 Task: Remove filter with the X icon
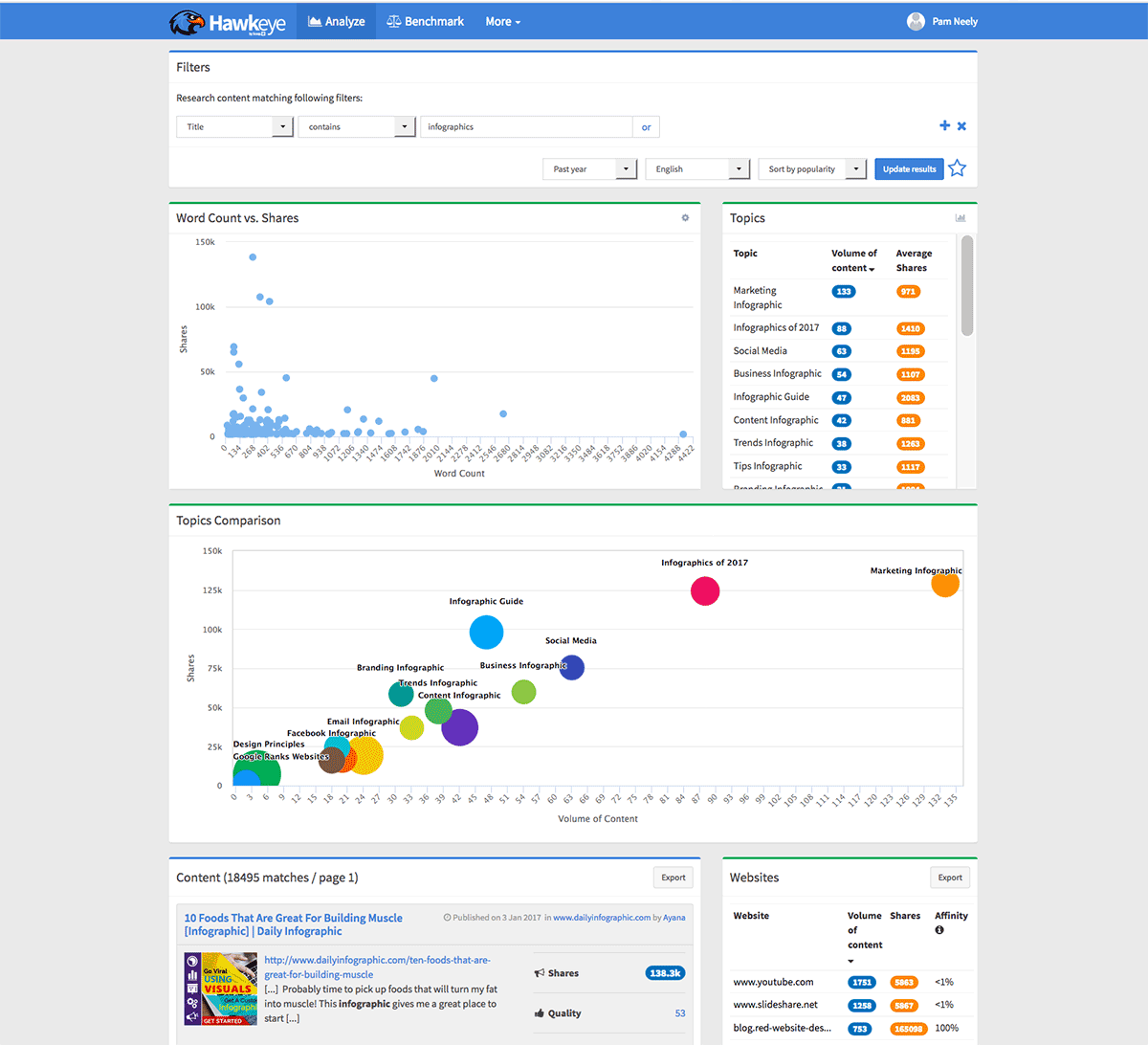961,125
